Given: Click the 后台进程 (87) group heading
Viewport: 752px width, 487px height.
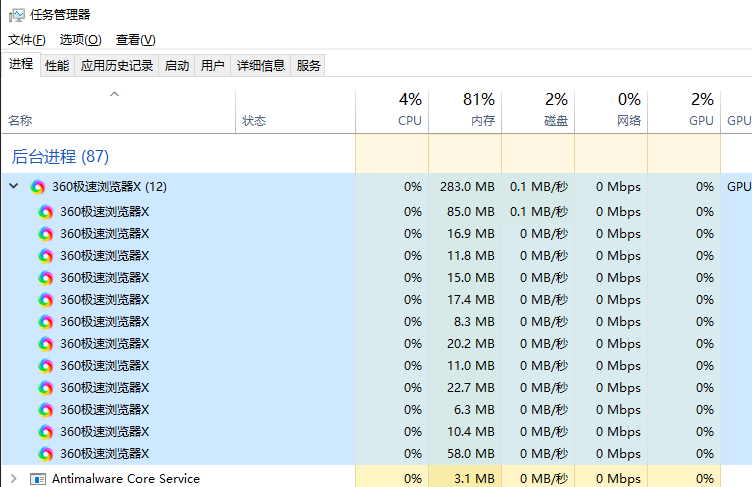Looking at the screenshot, I should (60, 157).
